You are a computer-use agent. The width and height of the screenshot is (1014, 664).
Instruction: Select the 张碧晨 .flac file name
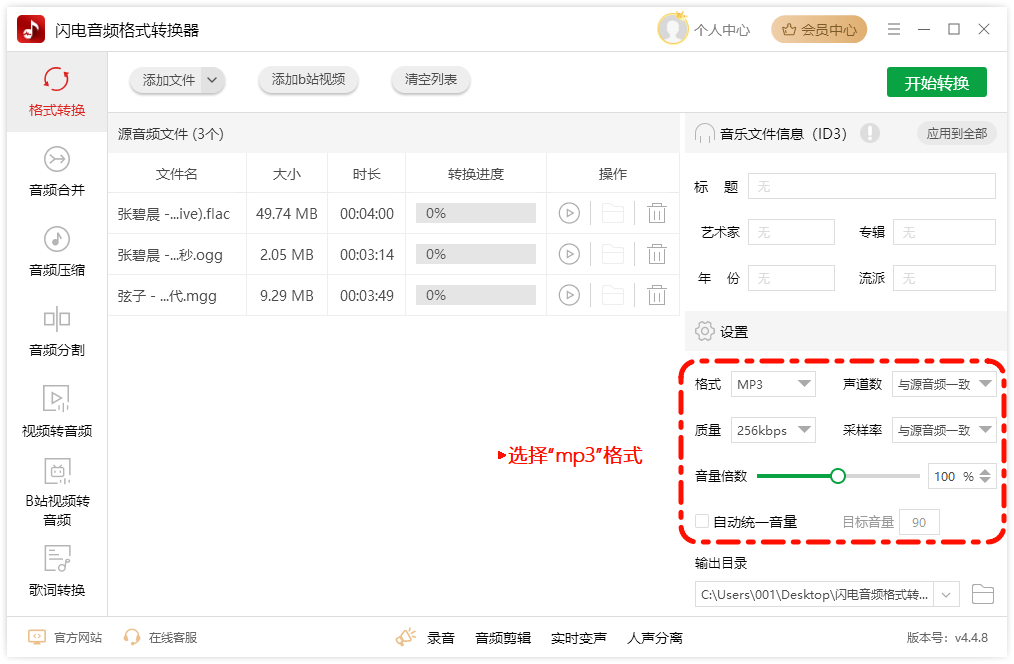173,213
